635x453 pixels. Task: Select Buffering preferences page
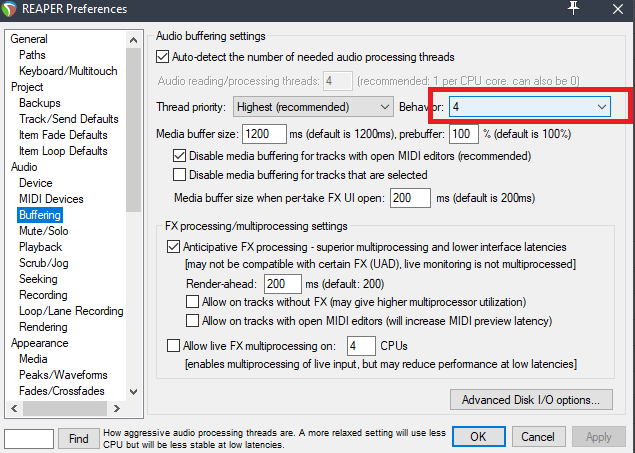pos(40,215)
